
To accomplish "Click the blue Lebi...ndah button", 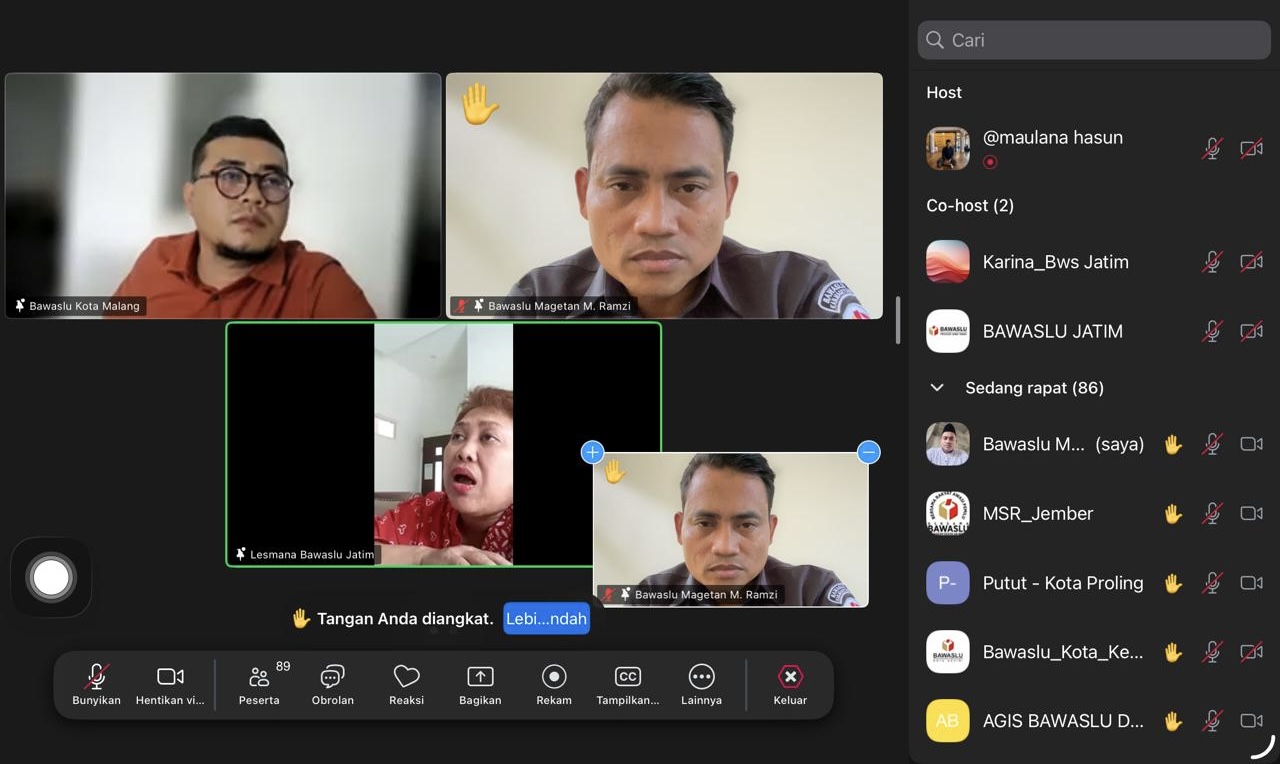I will point(546,619).
